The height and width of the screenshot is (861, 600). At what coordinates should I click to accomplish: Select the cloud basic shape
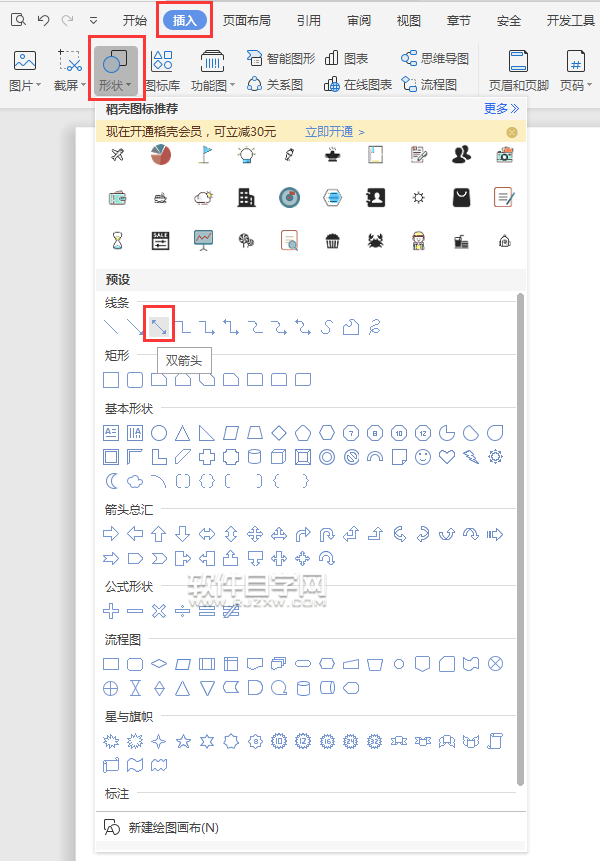click(x=135, y=482)
